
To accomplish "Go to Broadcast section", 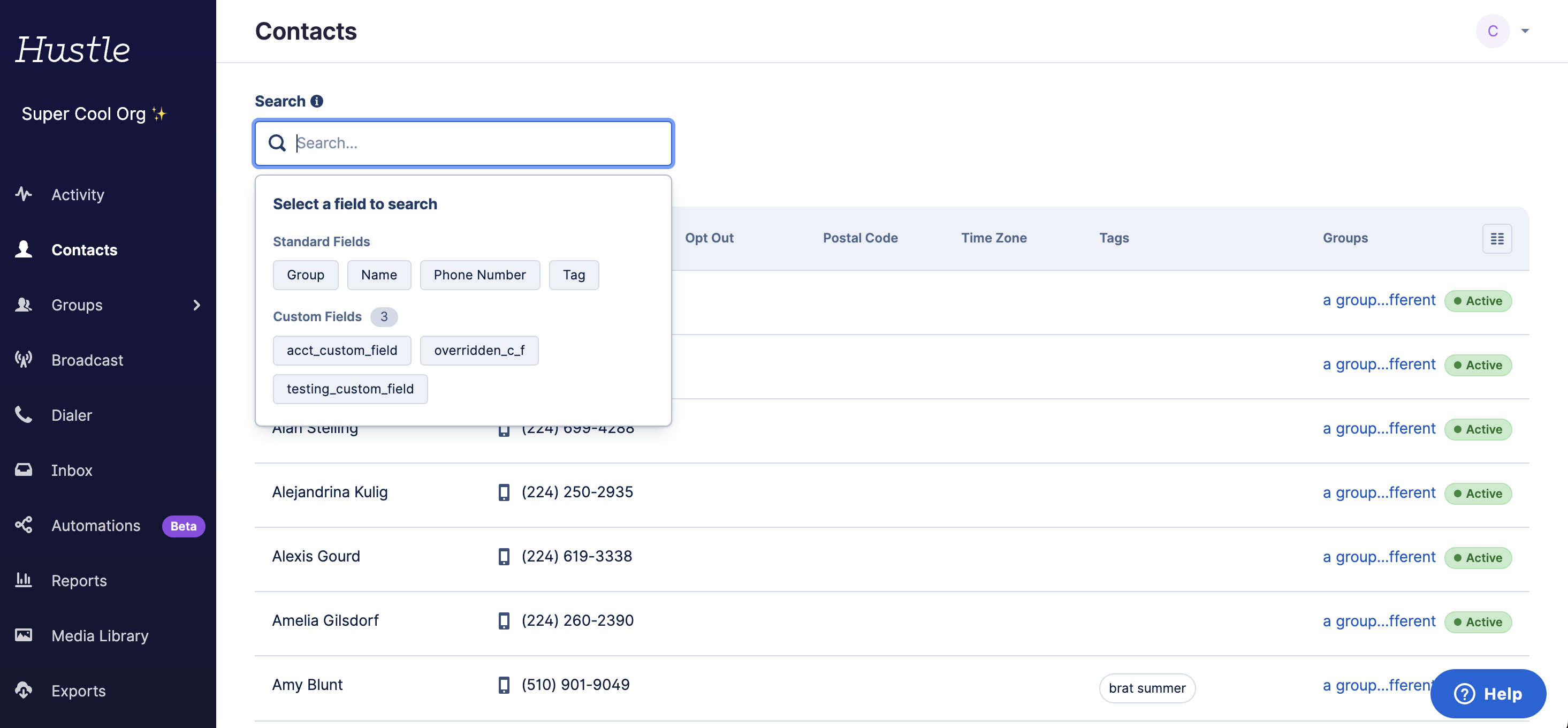I will click(87, 360).
